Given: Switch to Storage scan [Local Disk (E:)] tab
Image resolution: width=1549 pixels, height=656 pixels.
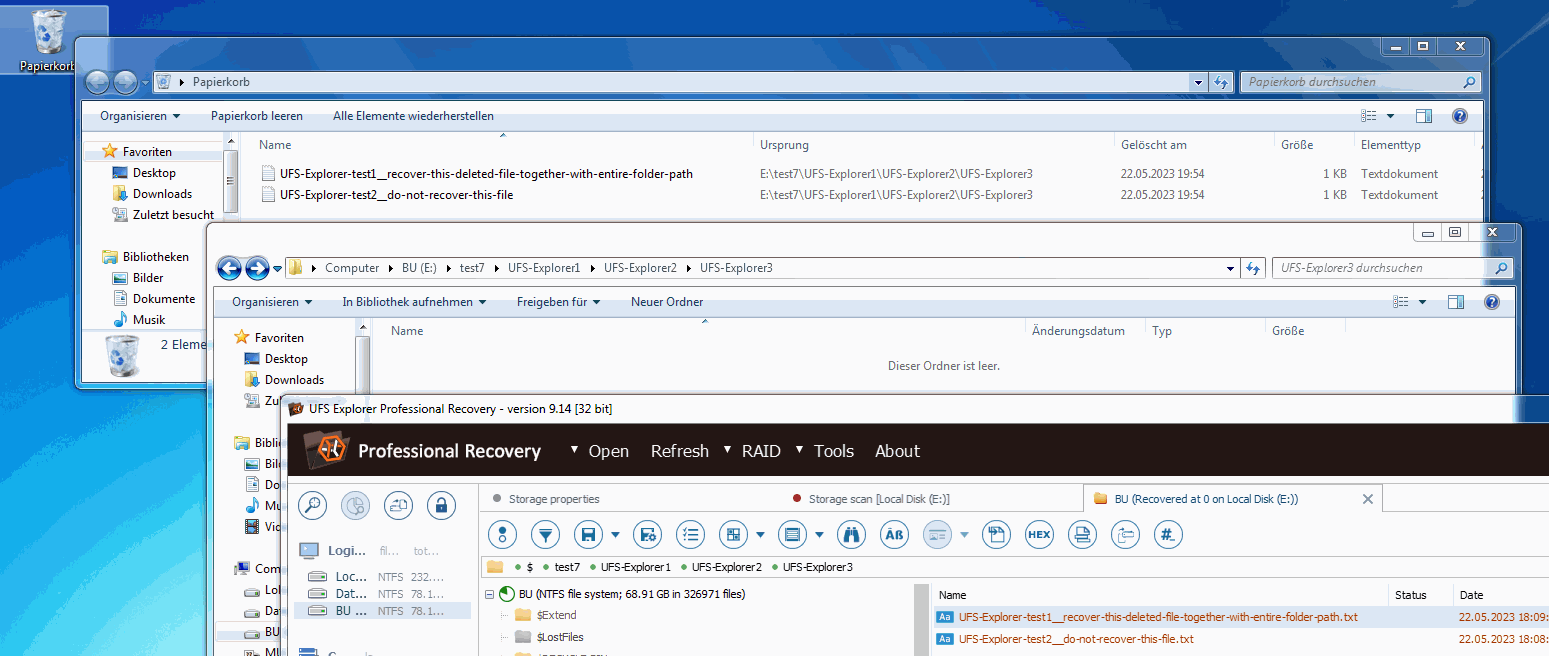Looking at the screenshot, I should pyautogui.click(x=878, y=499).
